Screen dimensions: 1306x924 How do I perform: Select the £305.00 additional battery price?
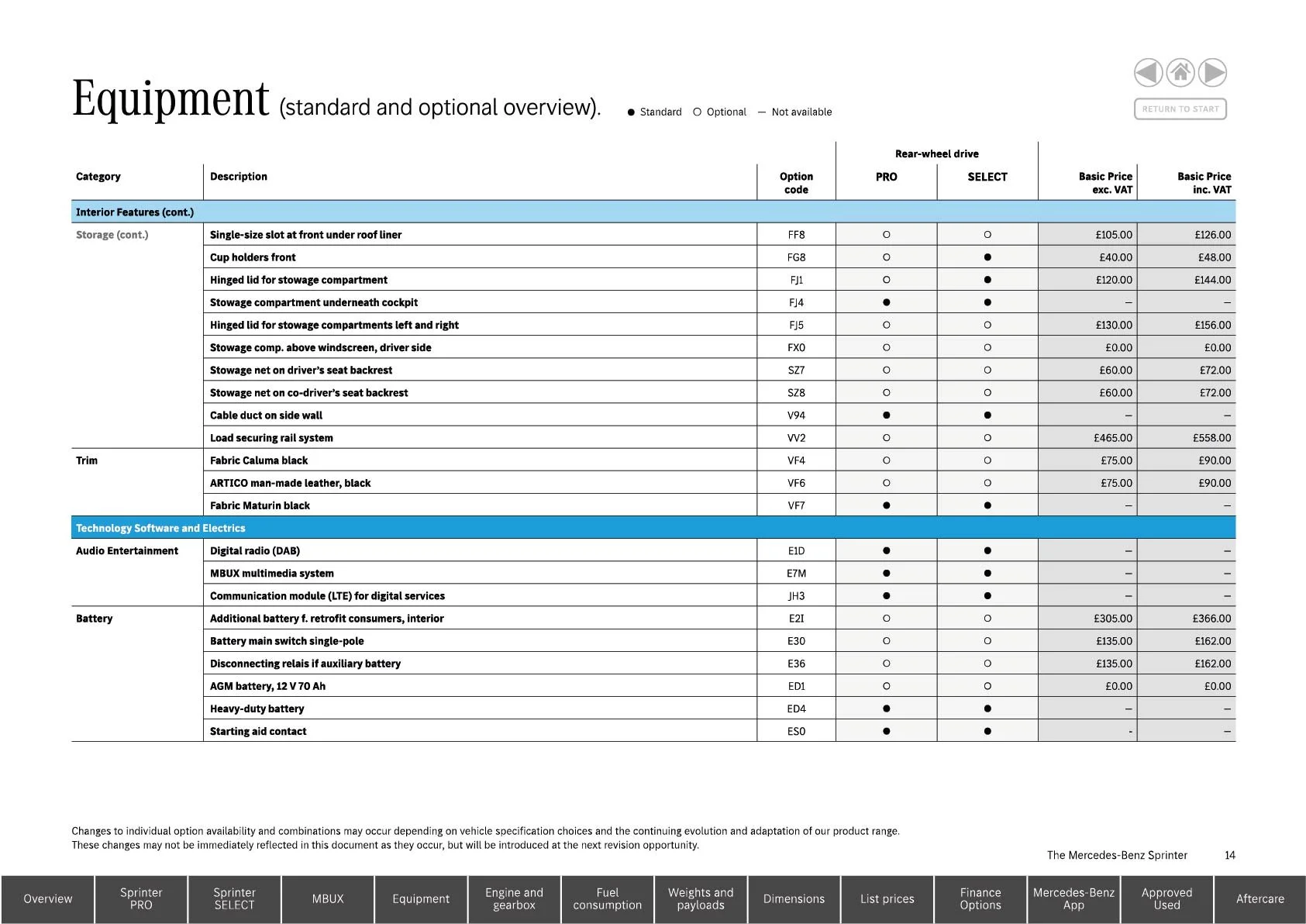pyautogui.click(x=1113, y=619)
